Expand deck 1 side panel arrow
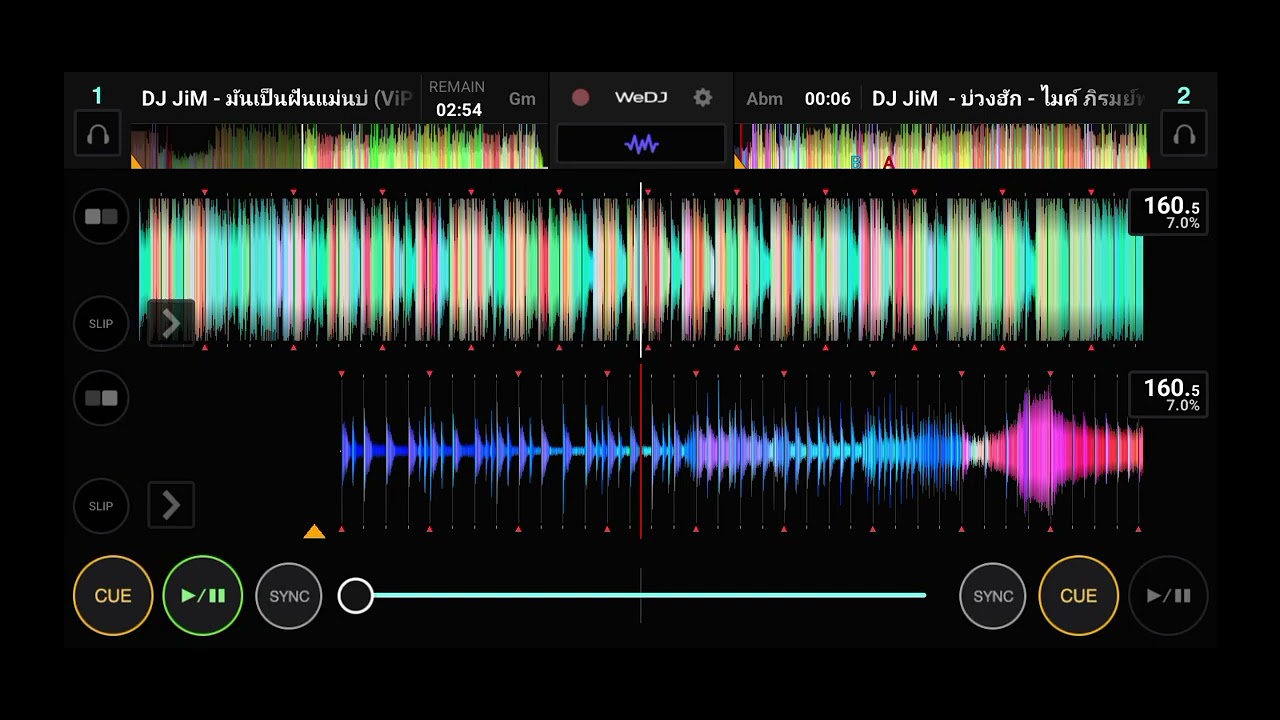 tap(171, 323)
